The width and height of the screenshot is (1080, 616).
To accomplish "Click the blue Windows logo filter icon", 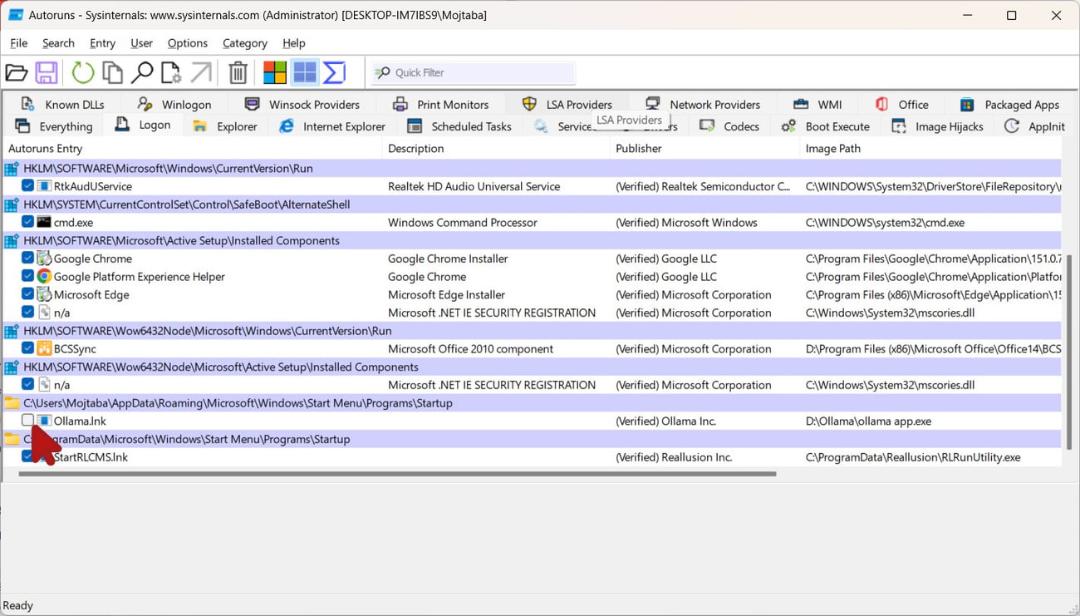I will (x=304, y=72).
